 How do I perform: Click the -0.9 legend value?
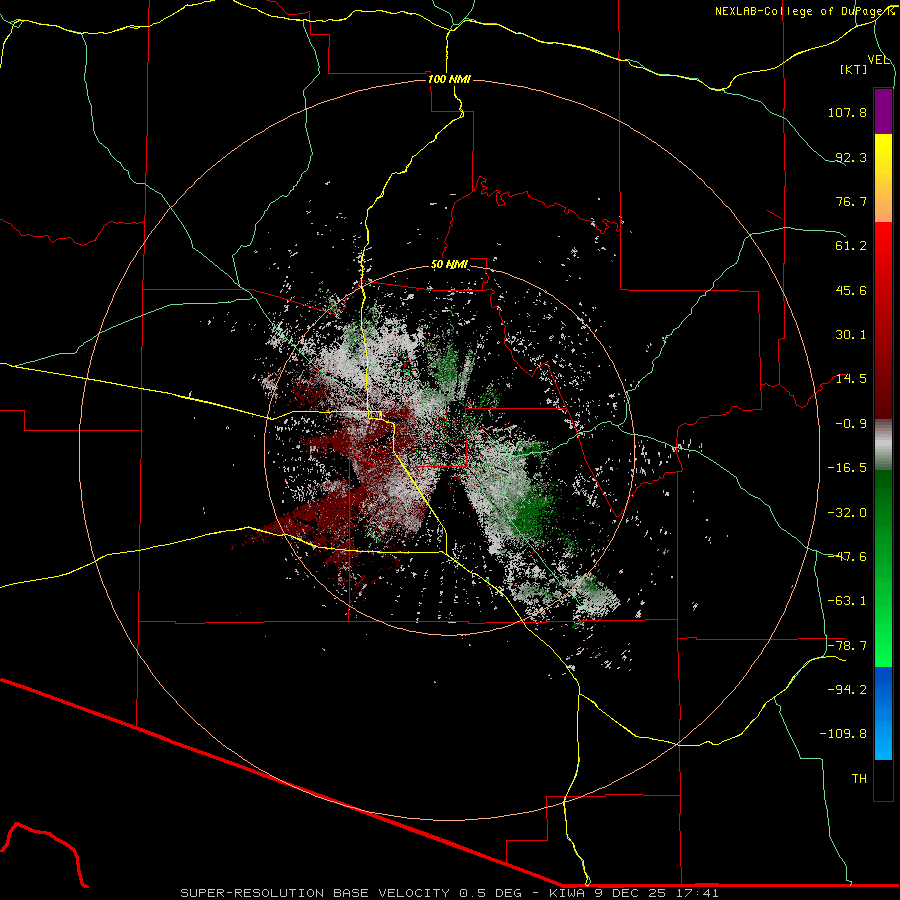[851, 424]
